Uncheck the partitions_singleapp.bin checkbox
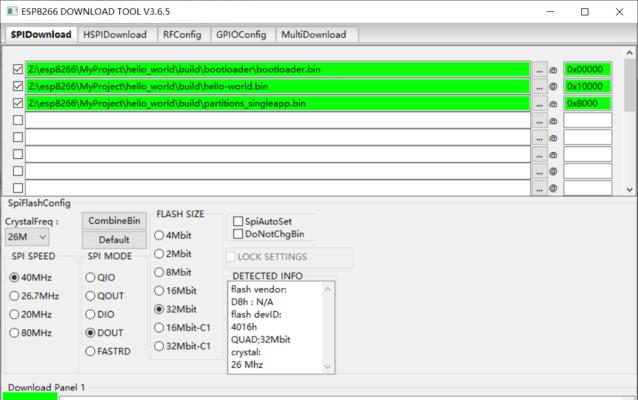This screenshot has height=400, width=638. (x=17, y=103)
